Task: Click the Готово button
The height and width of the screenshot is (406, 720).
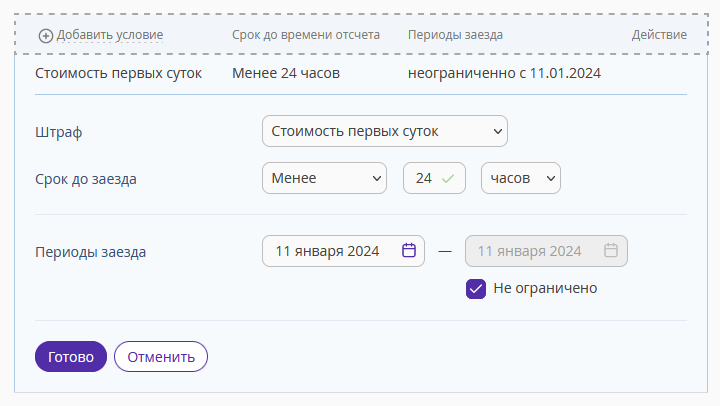Action: (71, 357)
